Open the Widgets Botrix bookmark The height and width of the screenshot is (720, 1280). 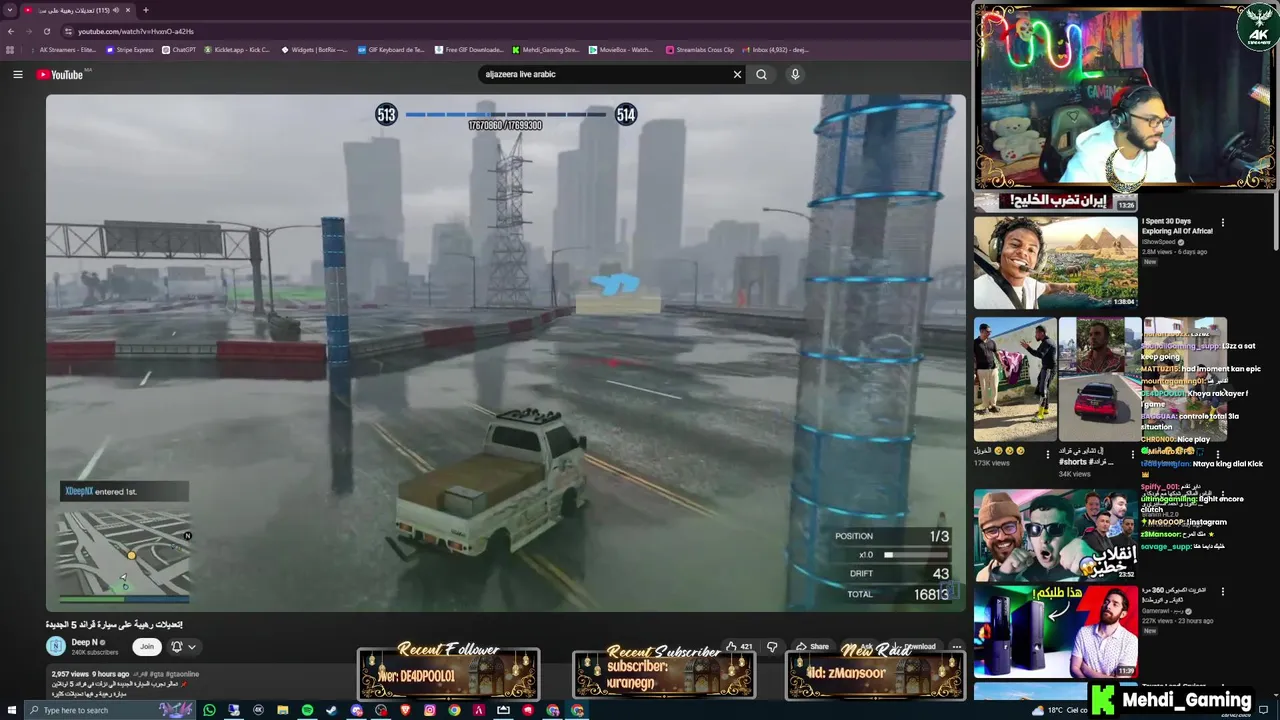[314, 49]
